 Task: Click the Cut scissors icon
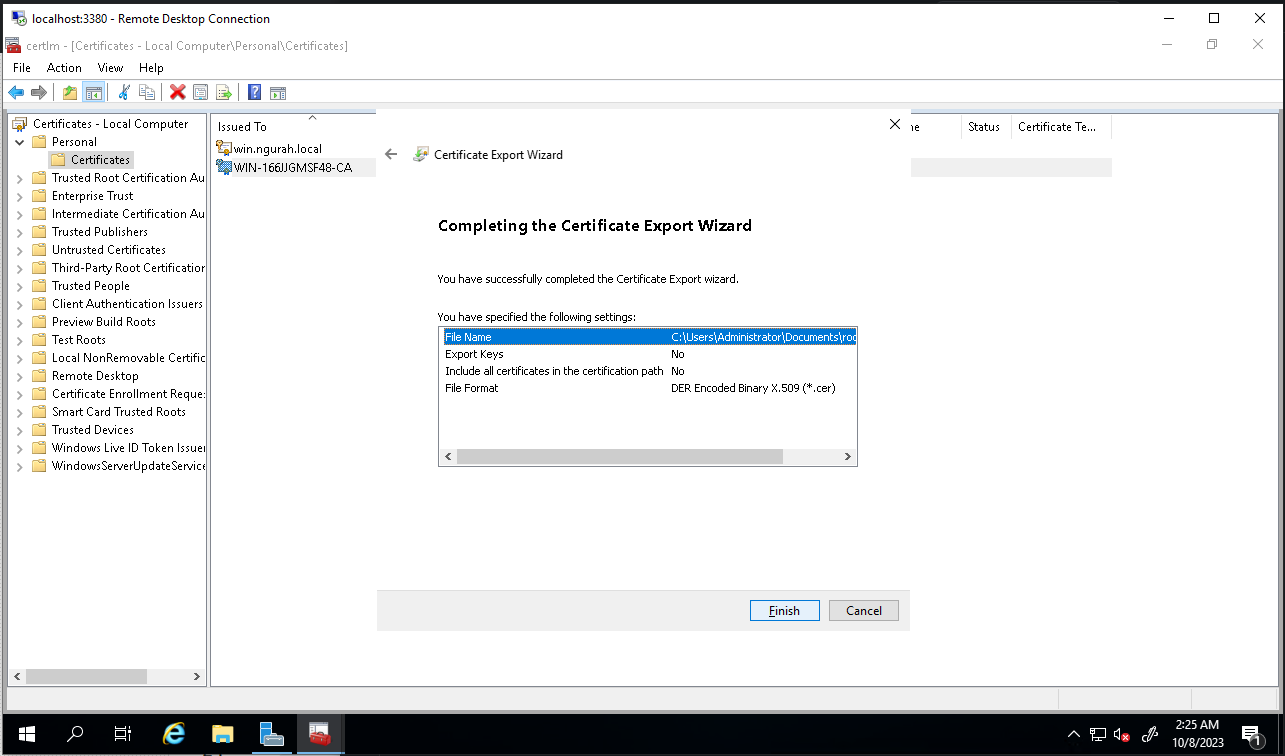click(x=124, y=93)
